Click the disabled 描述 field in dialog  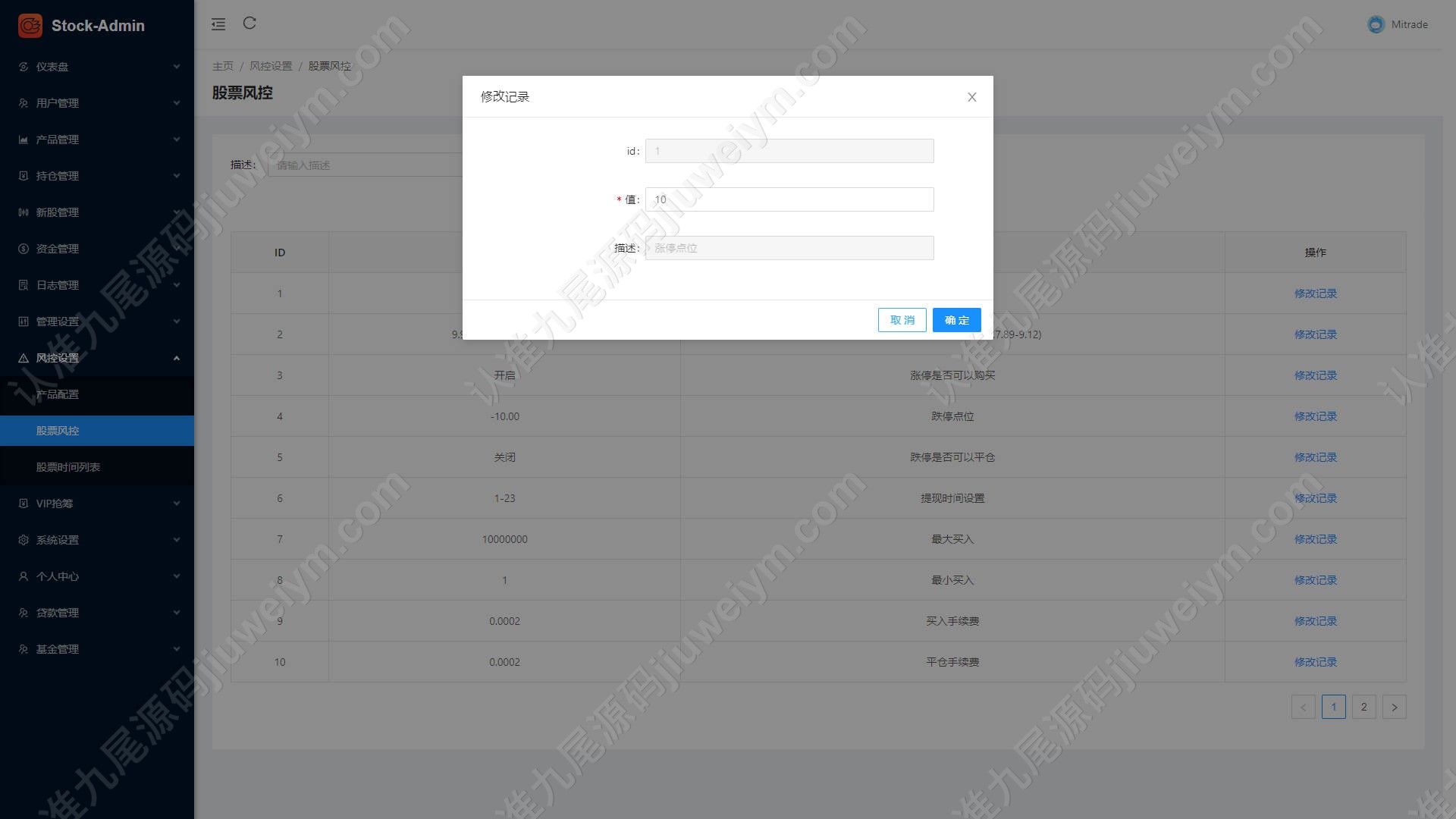pos(789,248)
